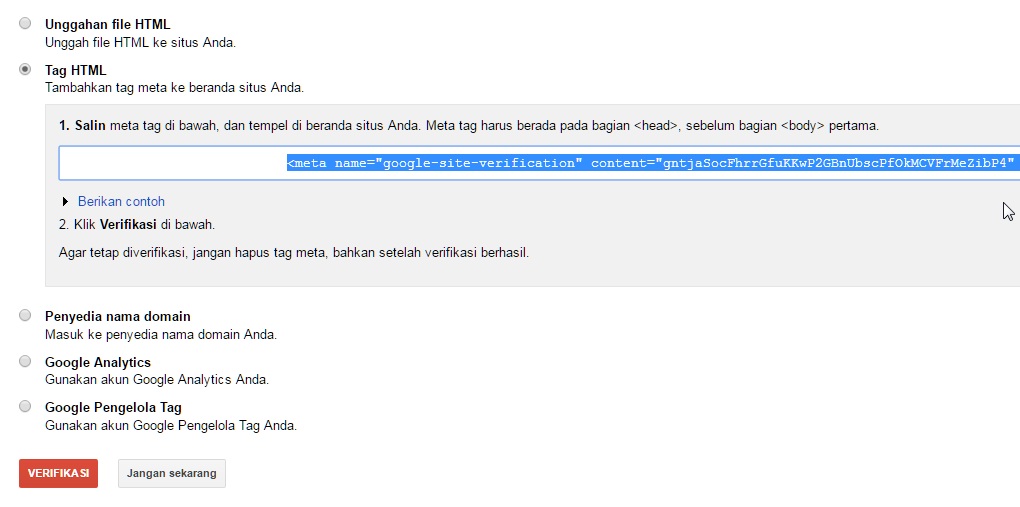Click 'Tambahkan tag meta ke beranda' description
This screenshot has height=507, width=1020.
point(174,87)
